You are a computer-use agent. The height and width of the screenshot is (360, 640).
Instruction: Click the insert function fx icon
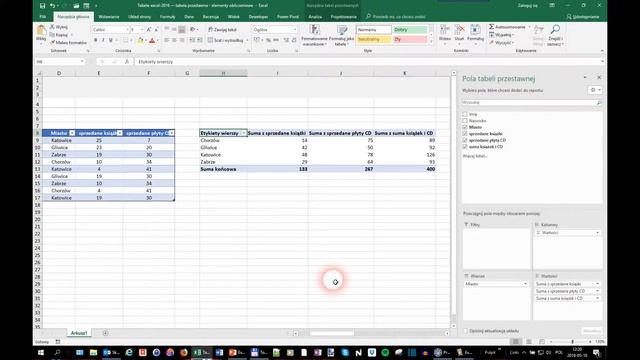click(x=127, y=62)
